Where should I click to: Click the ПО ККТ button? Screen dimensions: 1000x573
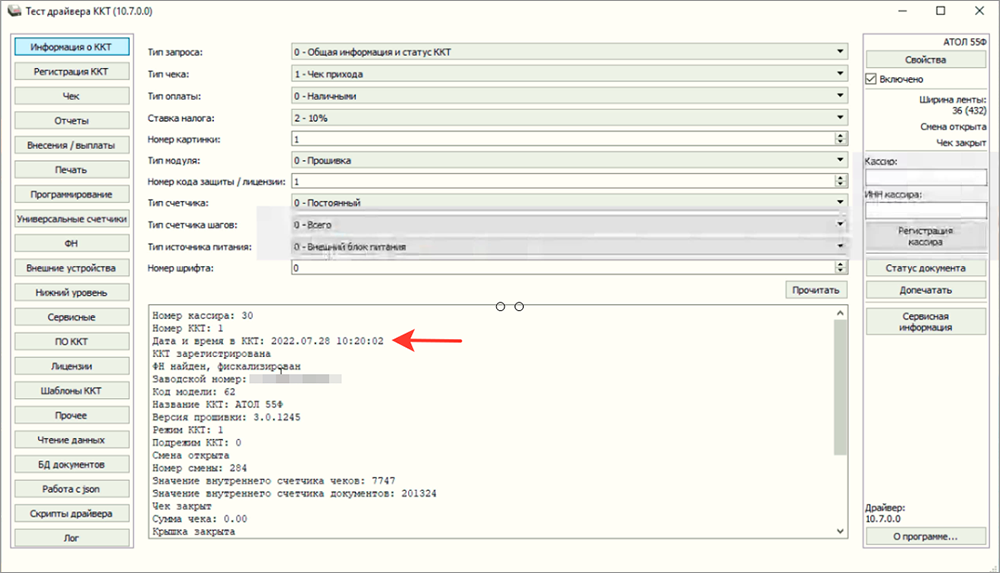pyautogui.click(x=71, y=342)
